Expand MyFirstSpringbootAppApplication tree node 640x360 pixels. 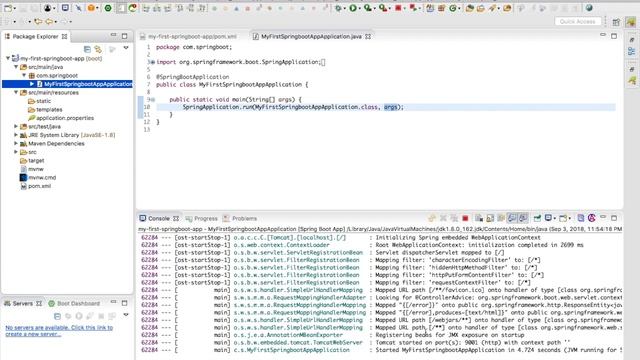32,84
